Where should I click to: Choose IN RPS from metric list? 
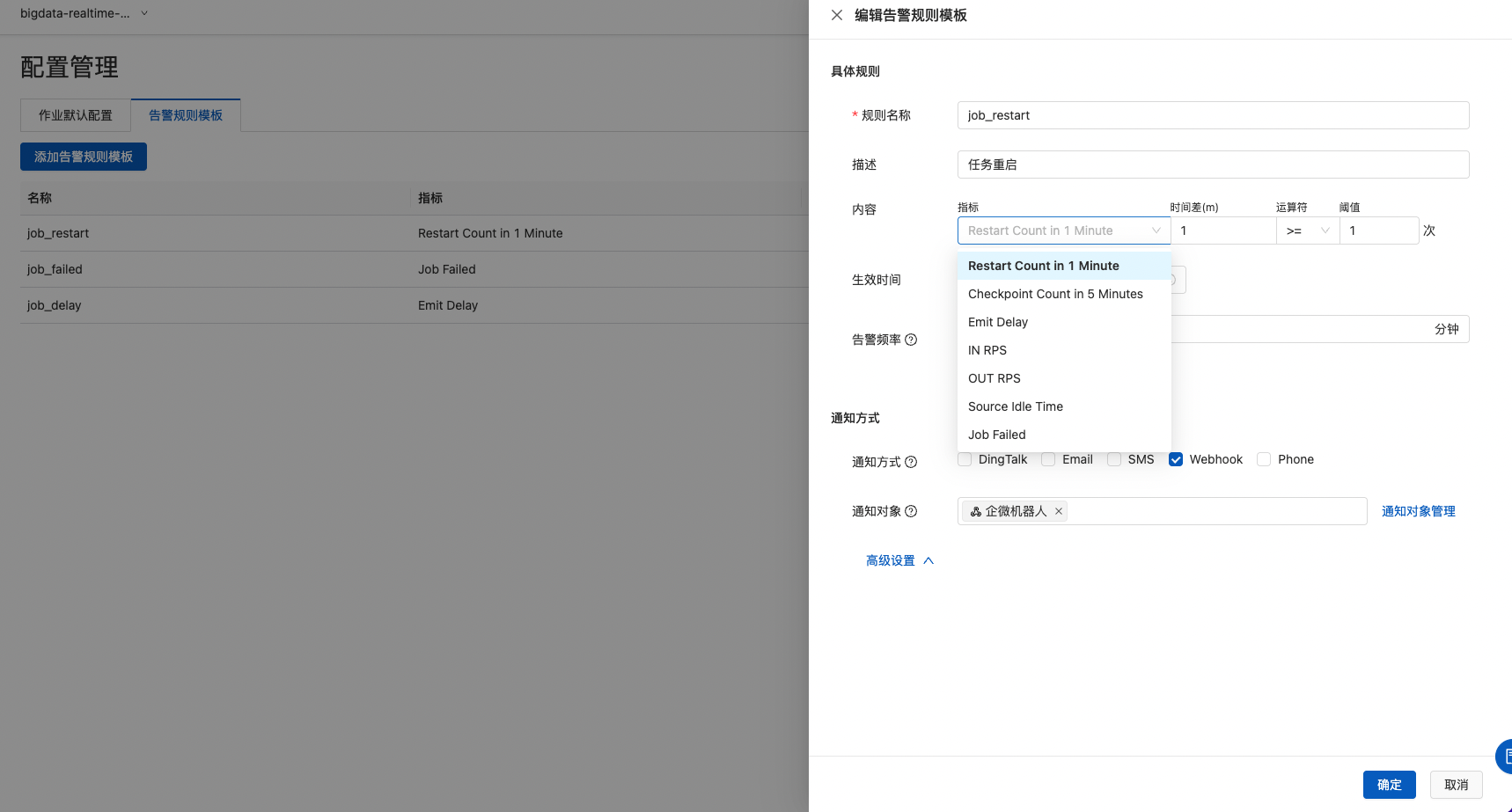click(1064, 350)
